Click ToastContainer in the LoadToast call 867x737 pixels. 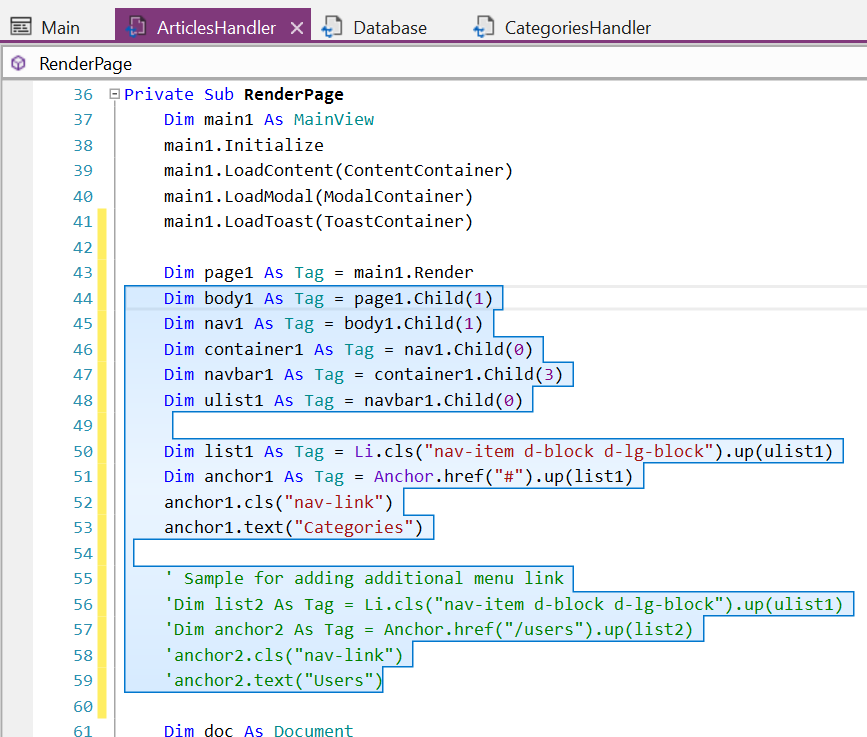[393, 222]
